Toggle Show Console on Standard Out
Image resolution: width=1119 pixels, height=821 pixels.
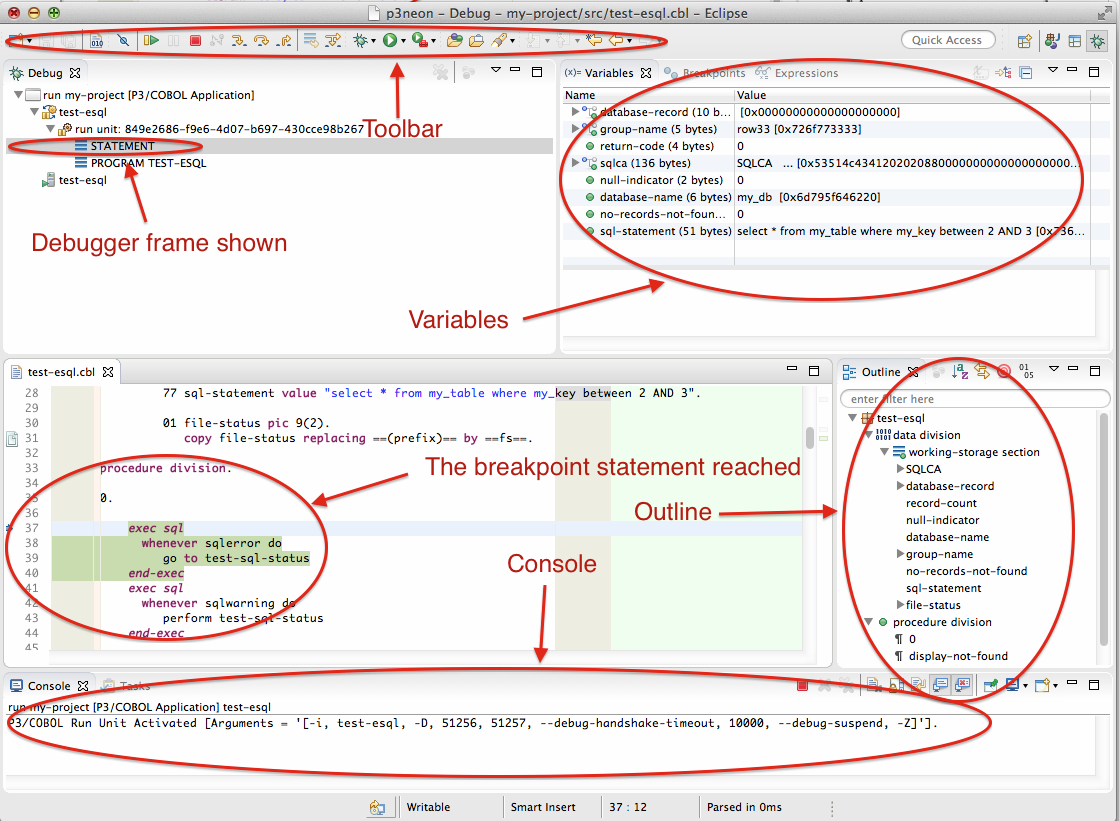point(941,685)
